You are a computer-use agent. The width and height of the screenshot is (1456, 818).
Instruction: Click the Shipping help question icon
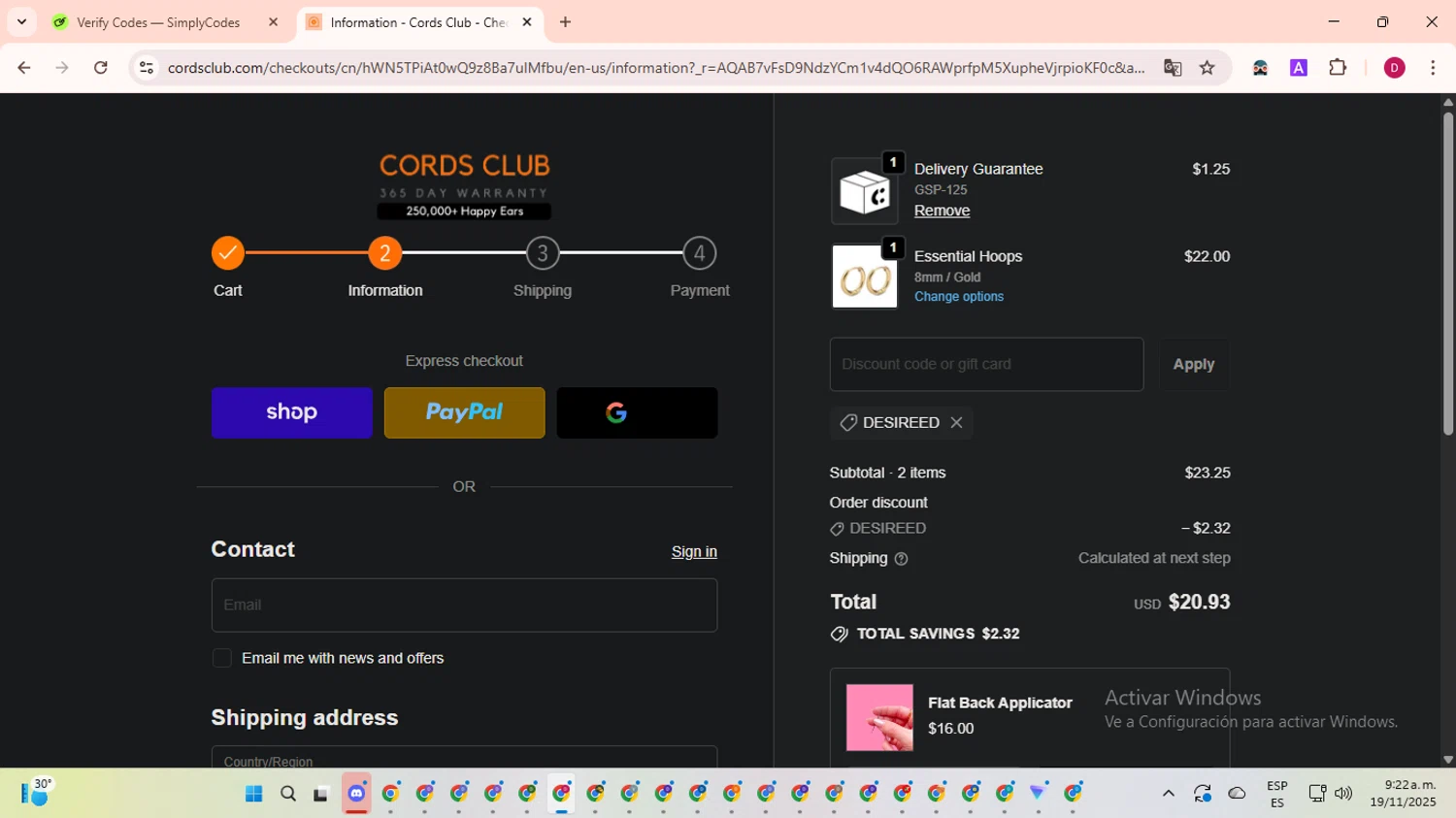tap(901, 559)
